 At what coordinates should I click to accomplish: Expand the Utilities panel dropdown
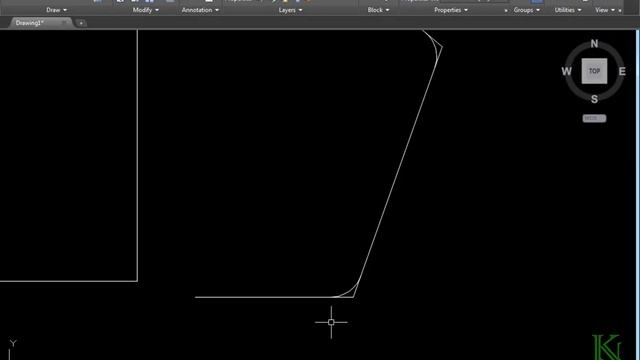click(568, 10)
